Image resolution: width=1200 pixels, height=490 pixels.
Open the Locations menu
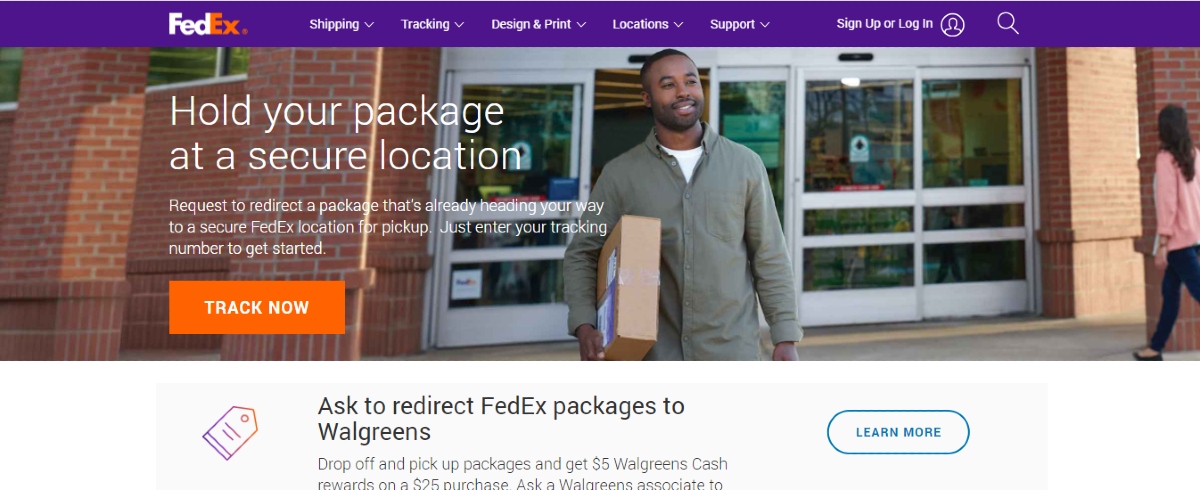(648, 24)
